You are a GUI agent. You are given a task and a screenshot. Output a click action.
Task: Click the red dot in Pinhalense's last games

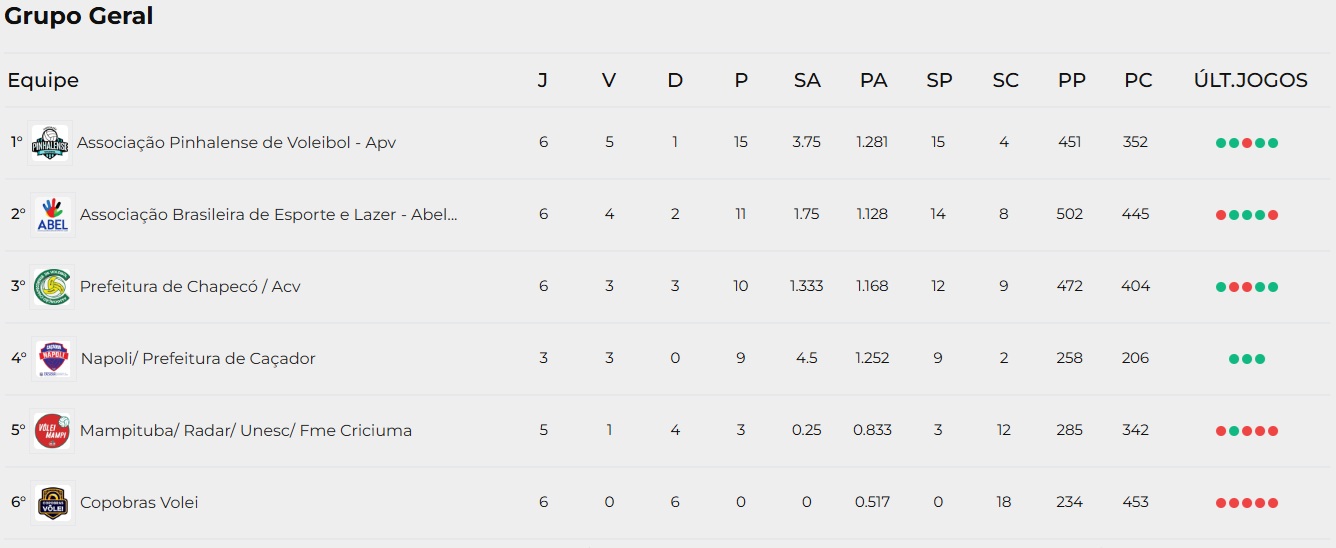click(x=1247, y=143)
